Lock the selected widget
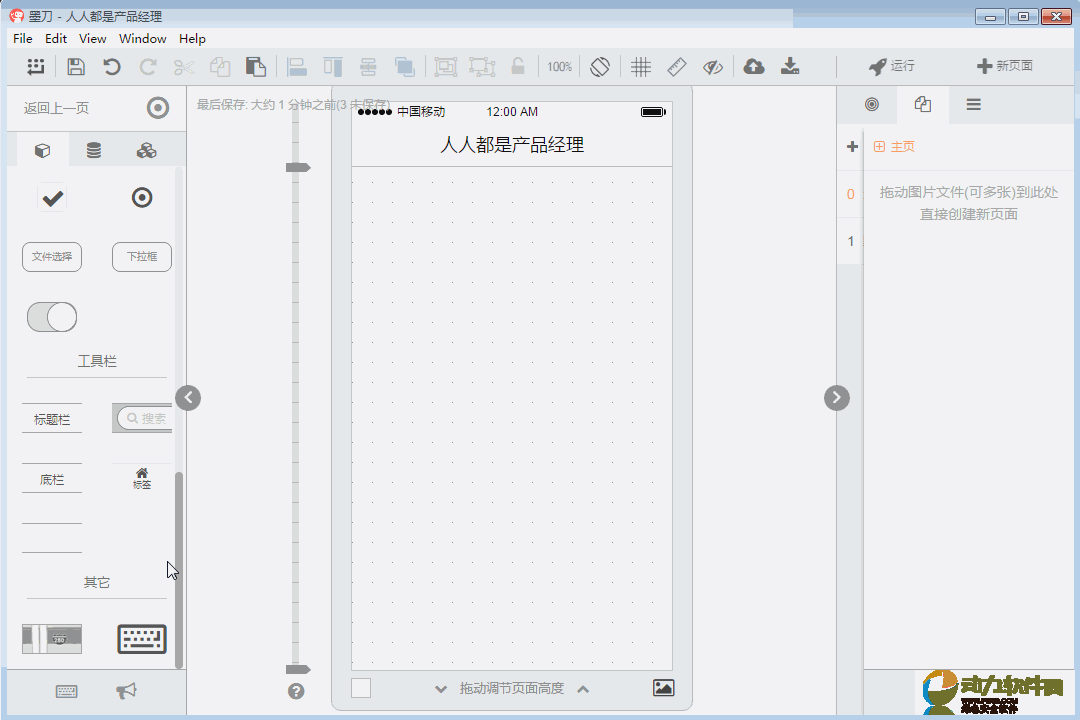This screenshot has width=1080, height=720. 518,66
